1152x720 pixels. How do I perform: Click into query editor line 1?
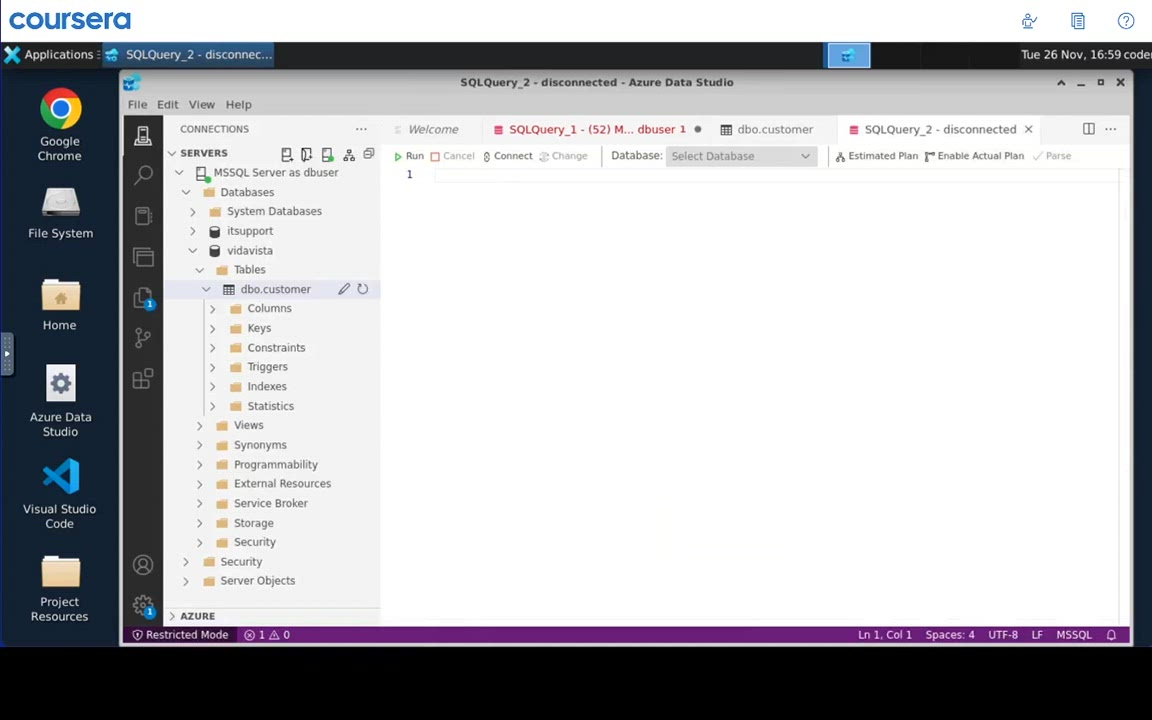pos(775,175)
